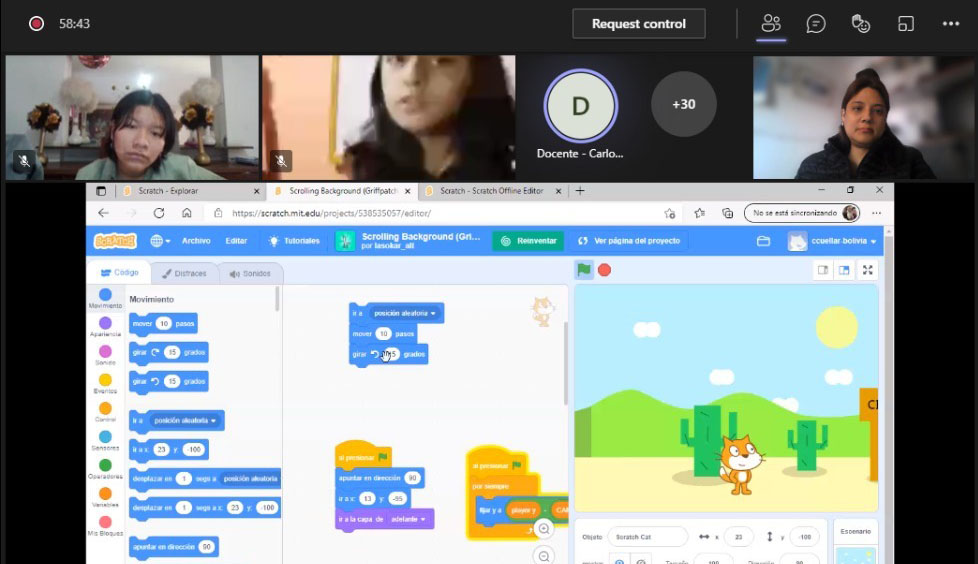The width and height of the screenshot is (978, 564).
Task: Open the Teams participants panel icon
Action: coord(770,24)
